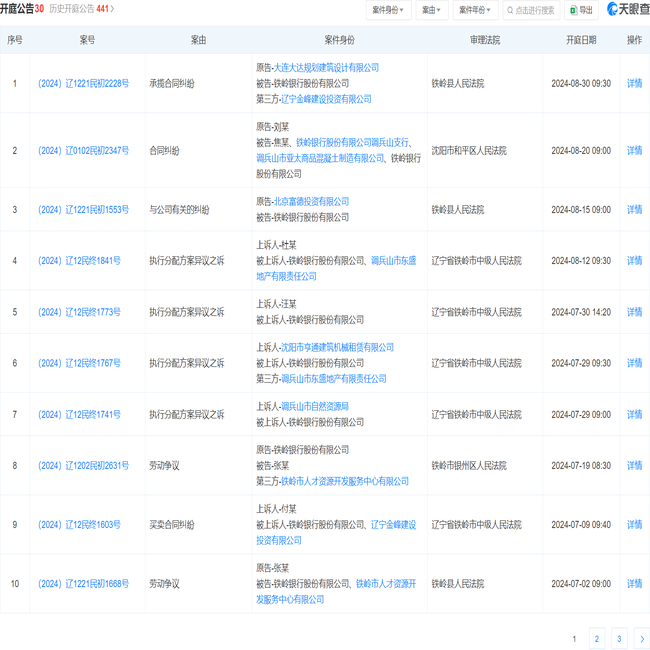Image resolution: width=650 pixels, height=650 pixels.
Task: Open 沈阳市亨通建筑机械租赁有限公司 link
Action: click(x=337, y=347)
